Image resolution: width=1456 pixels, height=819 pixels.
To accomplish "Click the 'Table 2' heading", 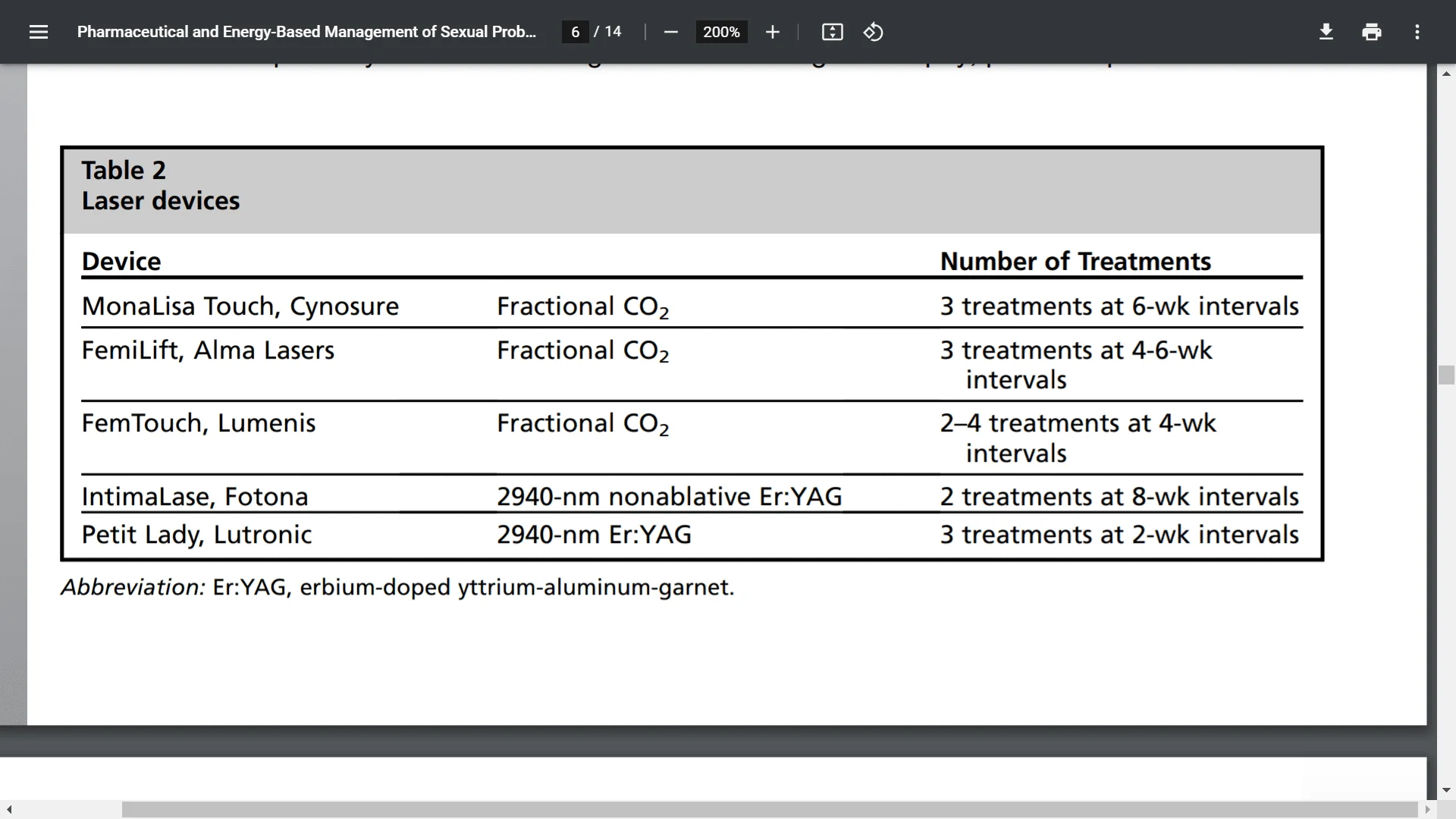I will coord(124,170).
